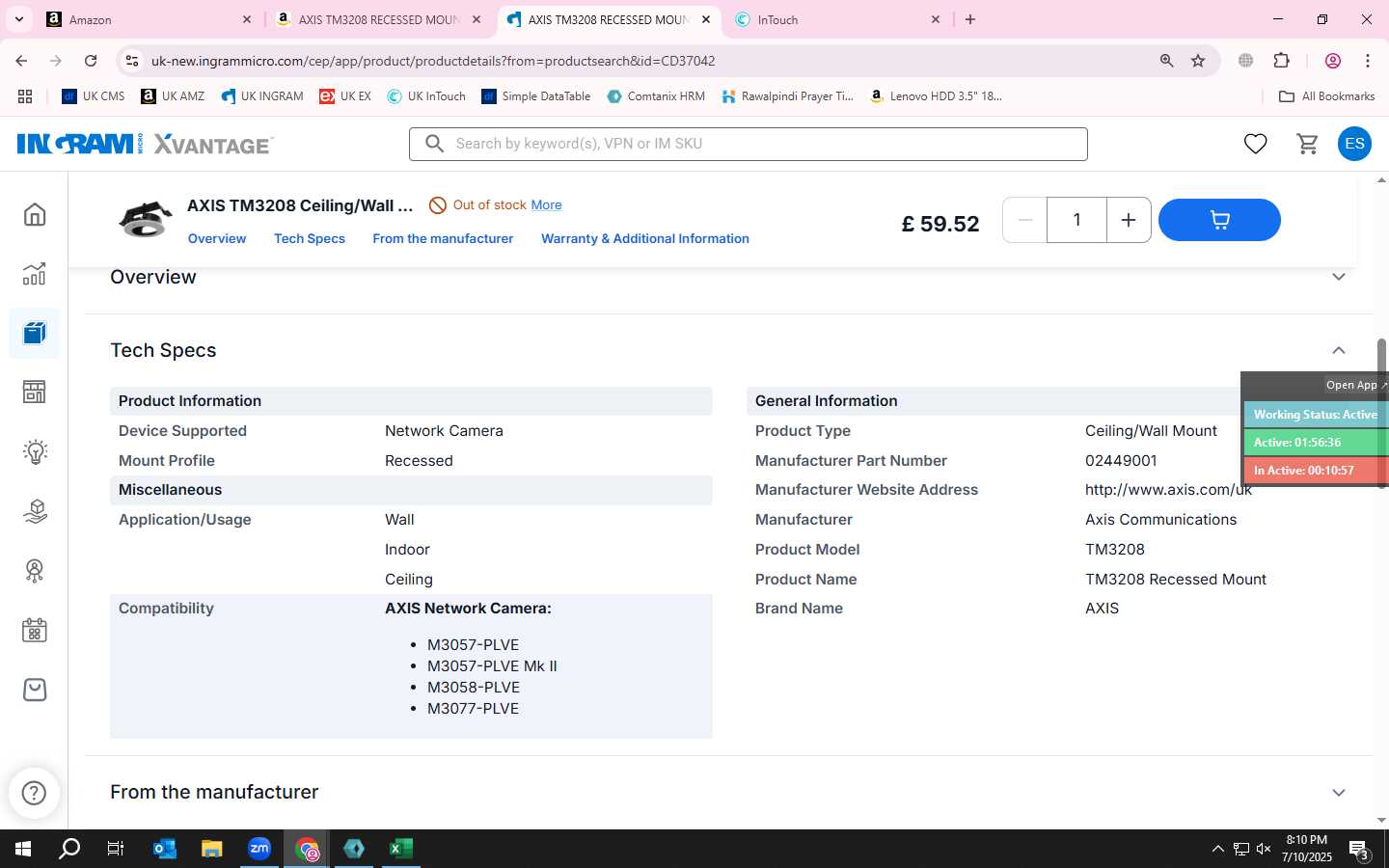
Task: Open the apps grid icon in bookmarks bar
Action: (25, 96)
